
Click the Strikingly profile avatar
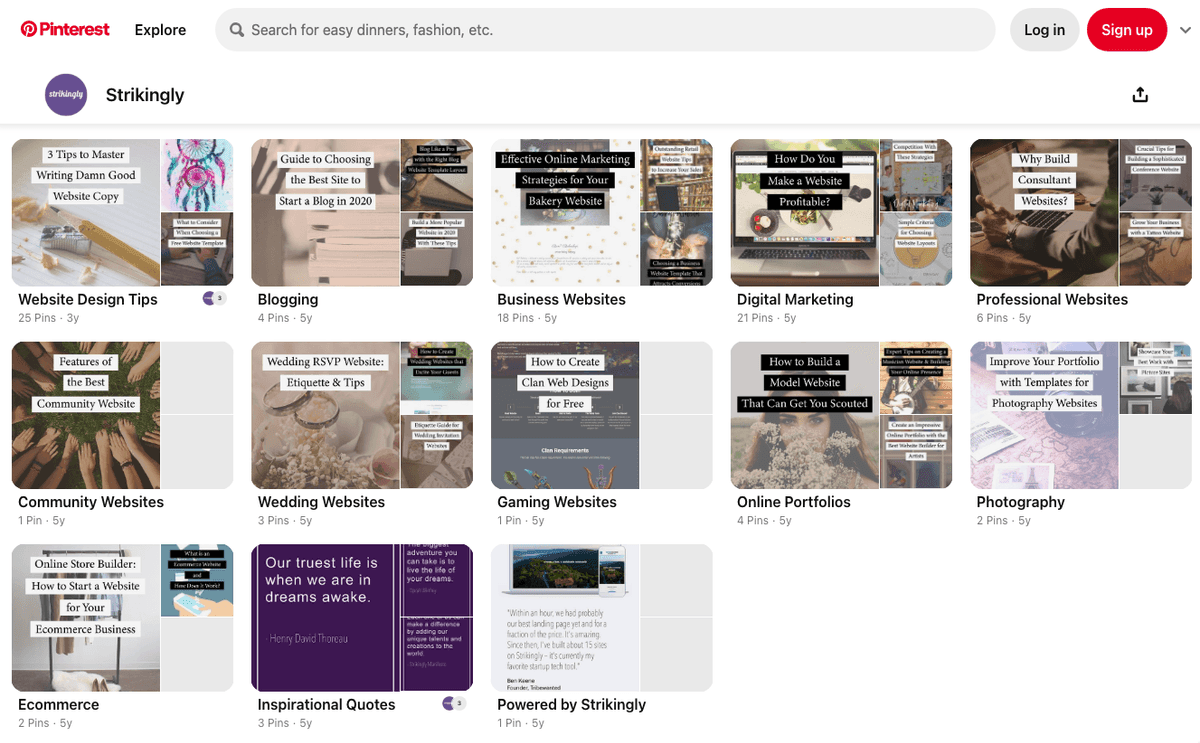66,95
